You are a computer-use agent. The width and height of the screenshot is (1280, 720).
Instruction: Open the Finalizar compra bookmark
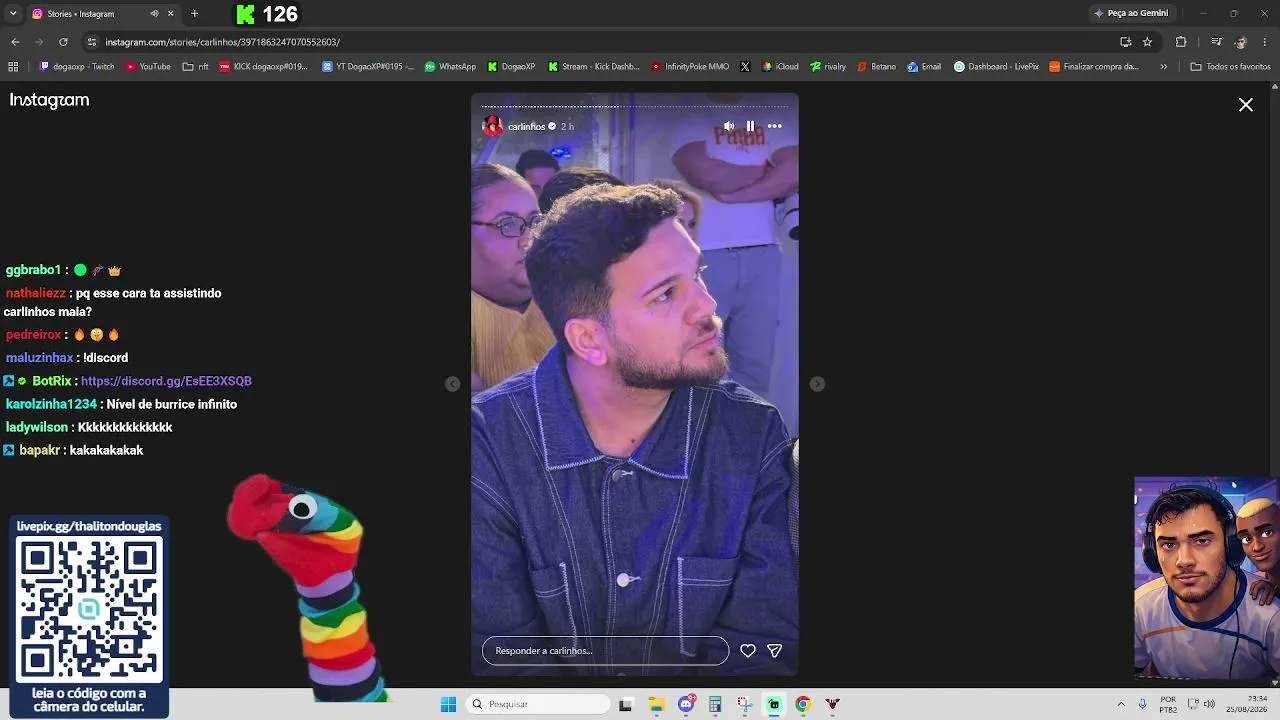(x=1093, y=67)
